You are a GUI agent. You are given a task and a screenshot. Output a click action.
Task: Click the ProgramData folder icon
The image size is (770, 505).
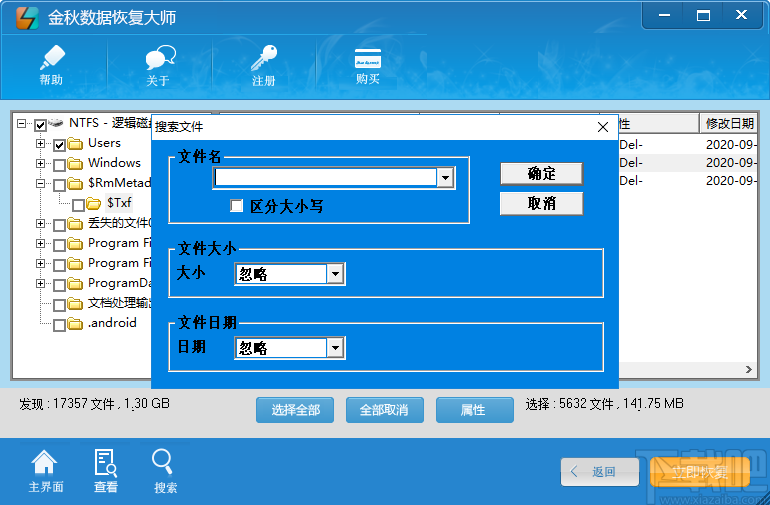tap(75, 283)
